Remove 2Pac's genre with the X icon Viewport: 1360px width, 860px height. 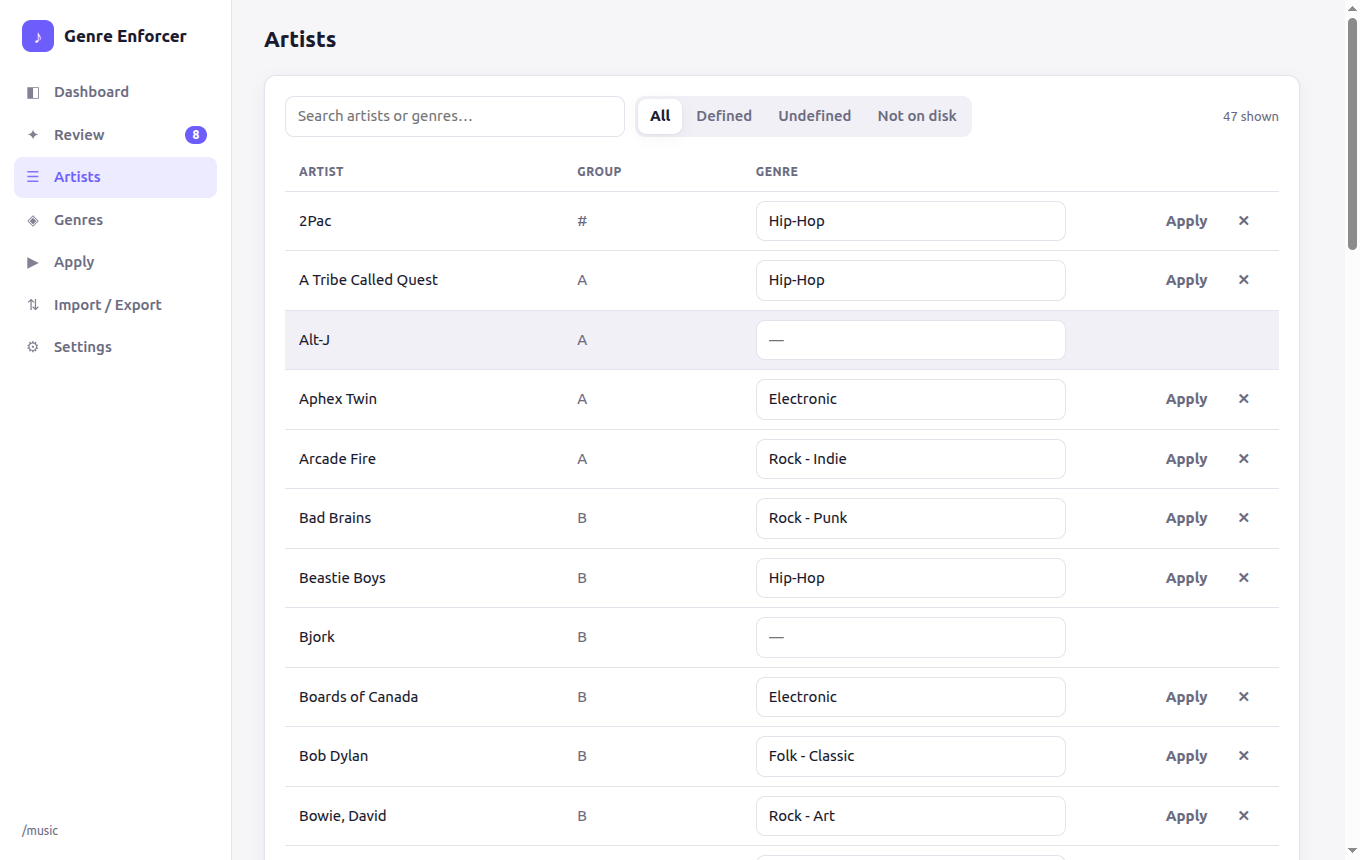point(1244,221)
